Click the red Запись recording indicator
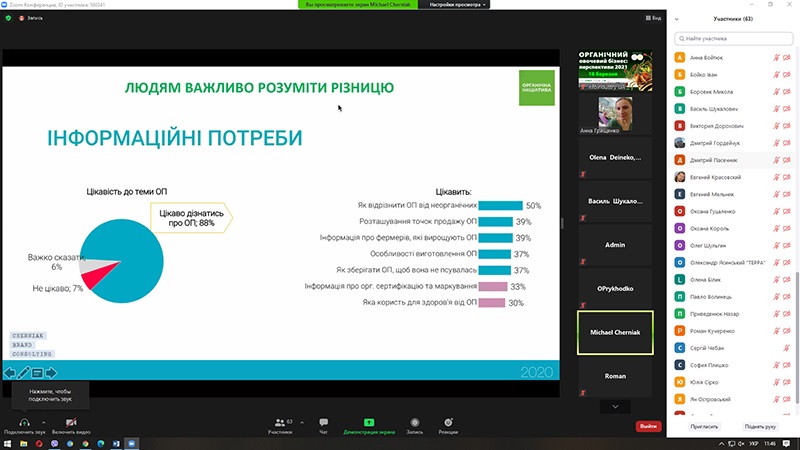This screenshot has width=800, height=450. coord(31,18)
